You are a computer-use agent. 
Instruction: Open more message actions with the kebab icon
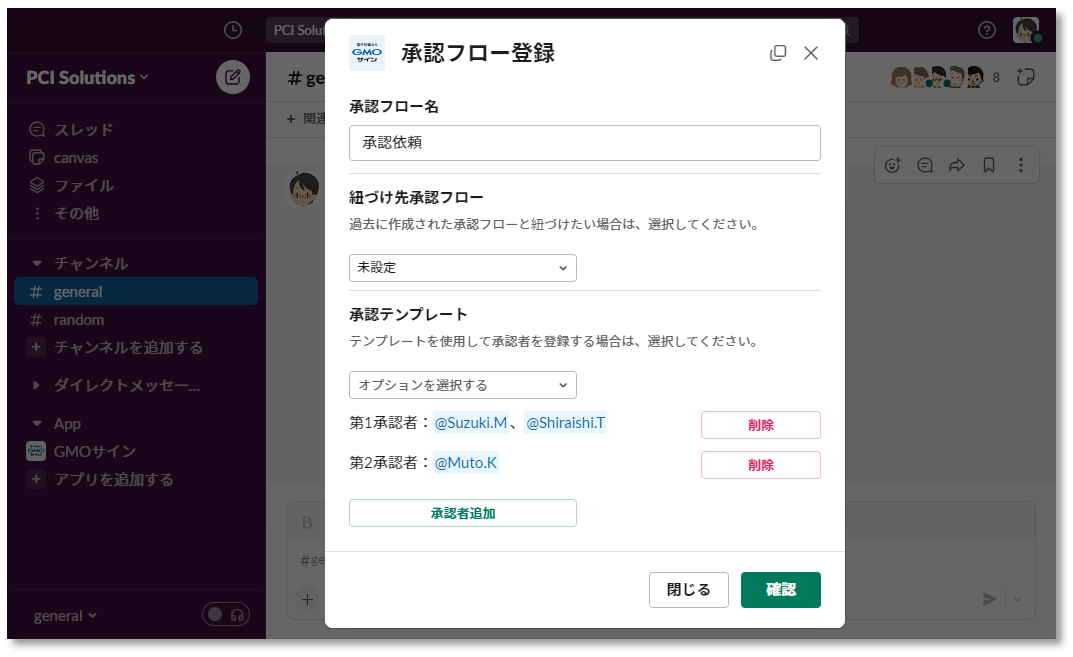click(1021, 165)
